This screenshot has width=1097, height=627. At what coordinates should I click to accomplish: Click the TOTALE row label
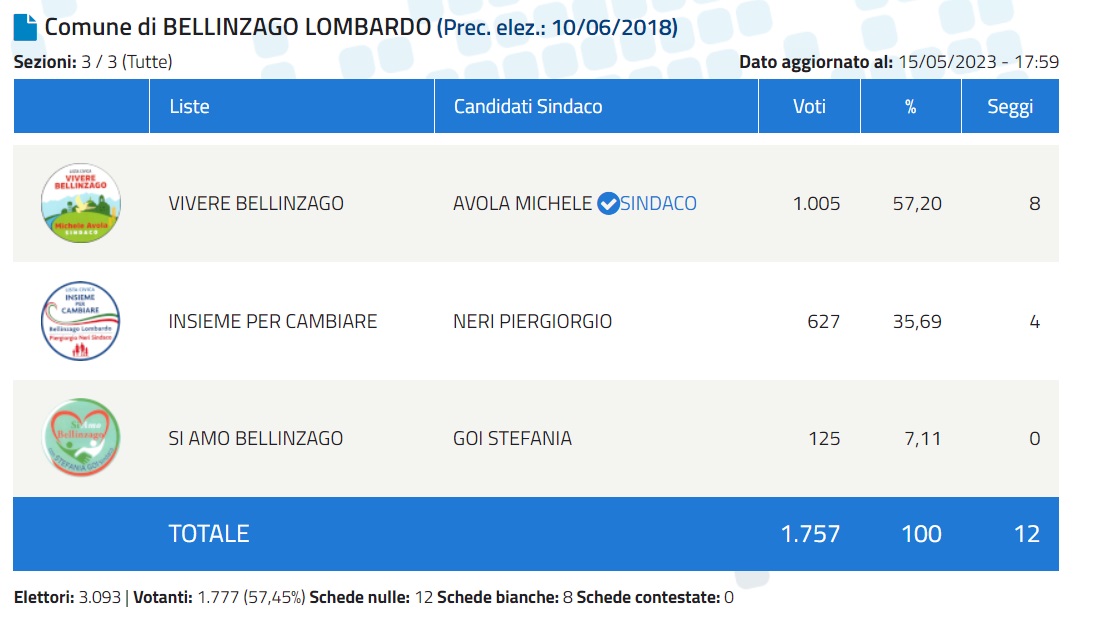point(208,534)
